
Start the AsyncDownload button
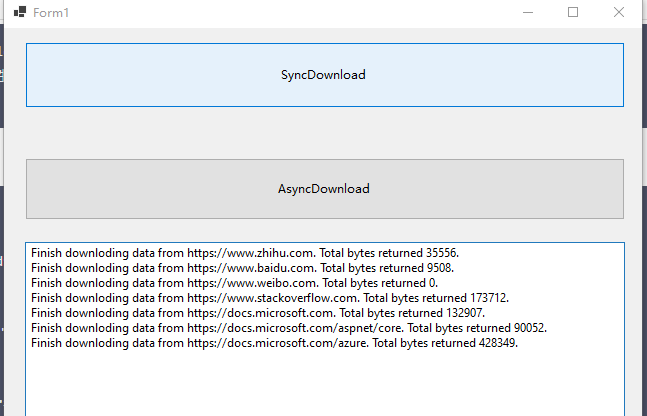(325, 189)
